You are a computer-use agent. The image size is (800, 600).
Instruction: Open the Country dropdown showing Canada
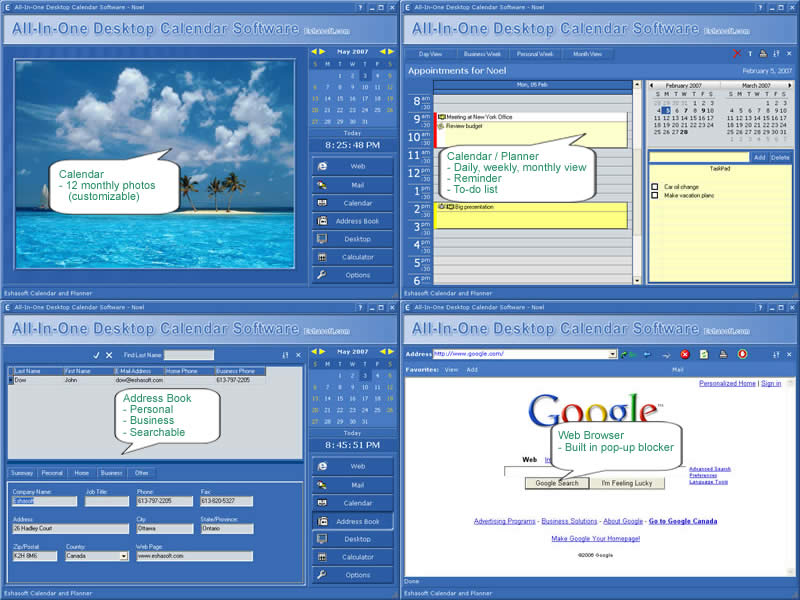(124, 555)
